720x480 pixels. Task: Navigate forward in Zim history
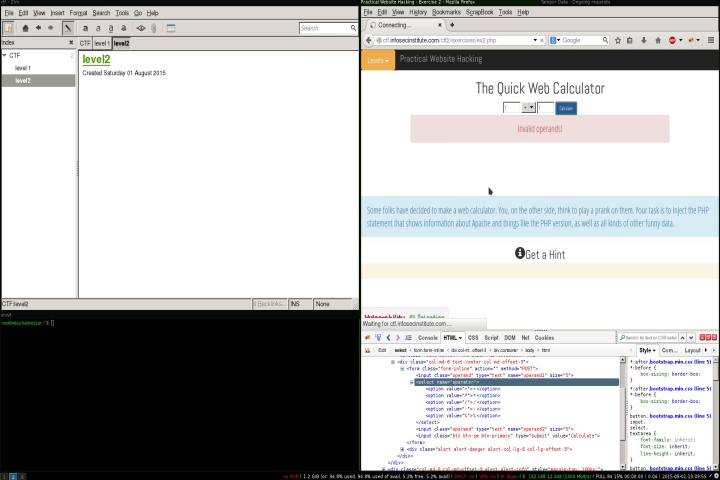(x=51, y=28)
